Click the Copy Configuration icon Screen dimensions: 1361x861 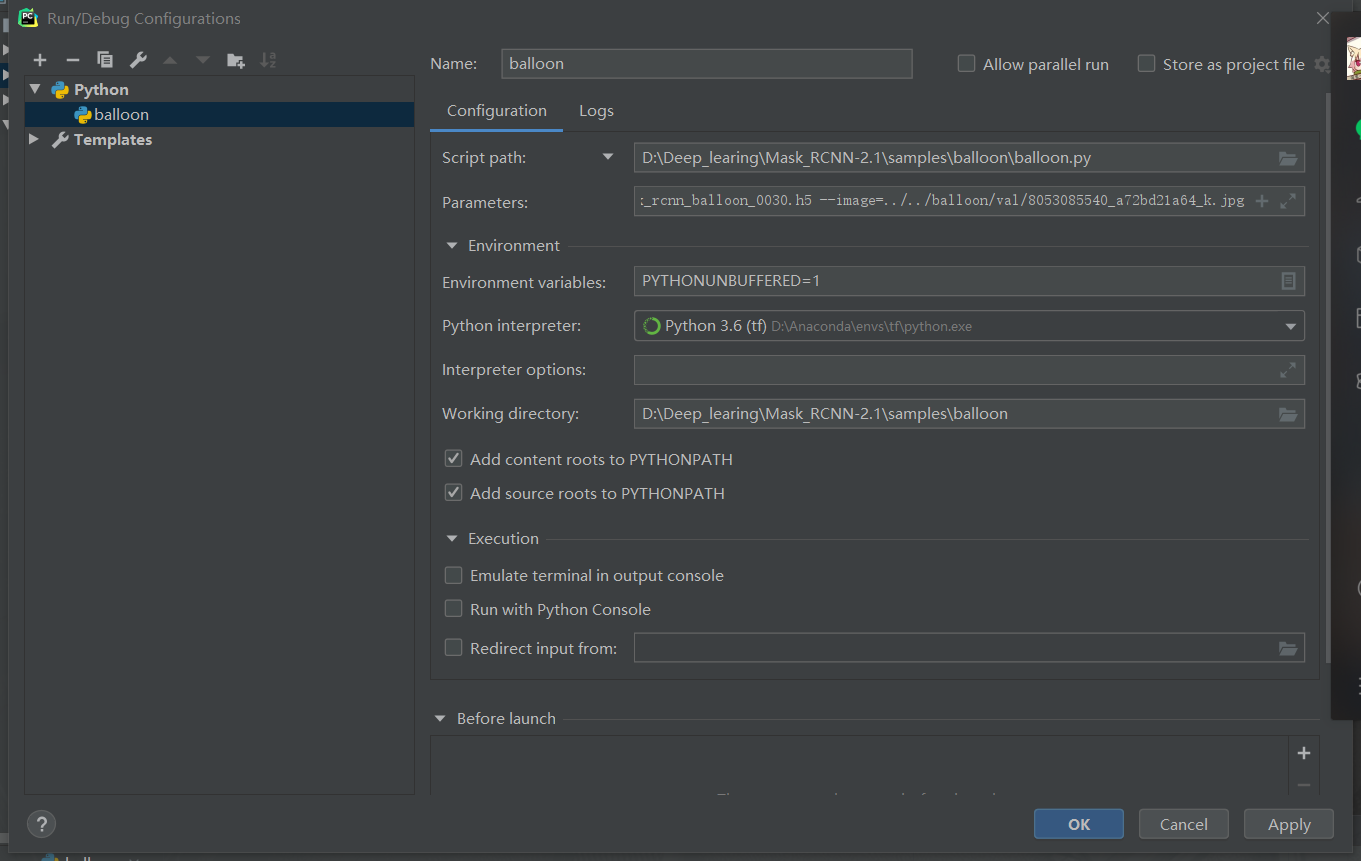(x=105, y=60)
